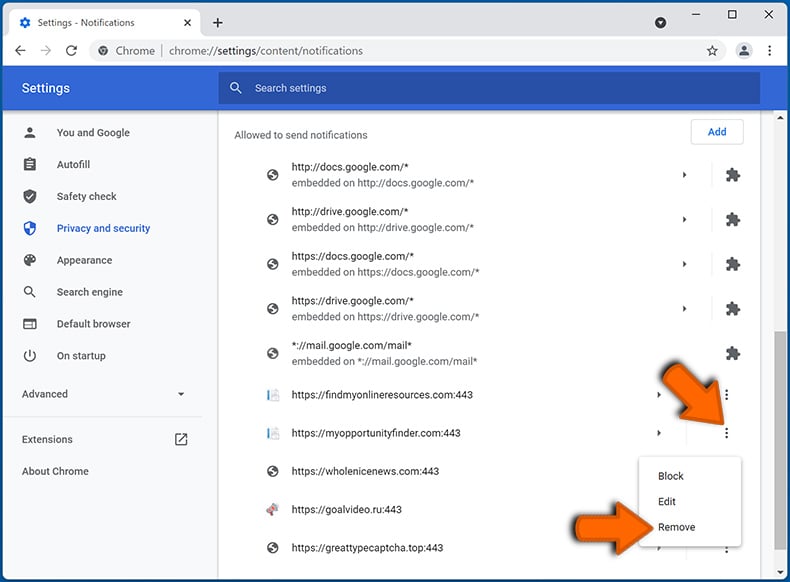Open the profile avatar menu

[x=744, y=50]
